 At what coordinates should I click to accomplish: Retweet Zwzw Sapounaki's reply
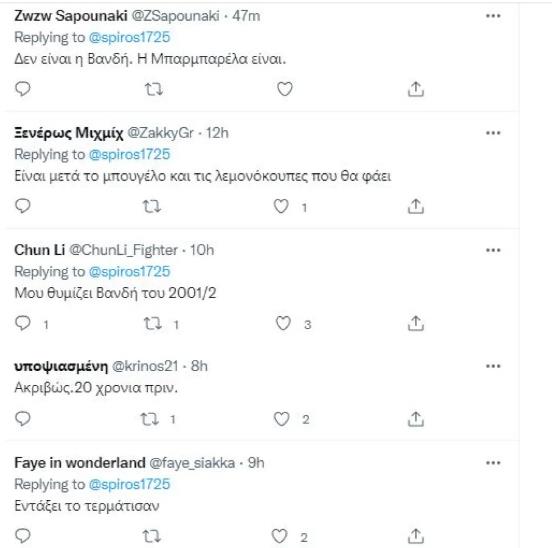tap(154, 89)
